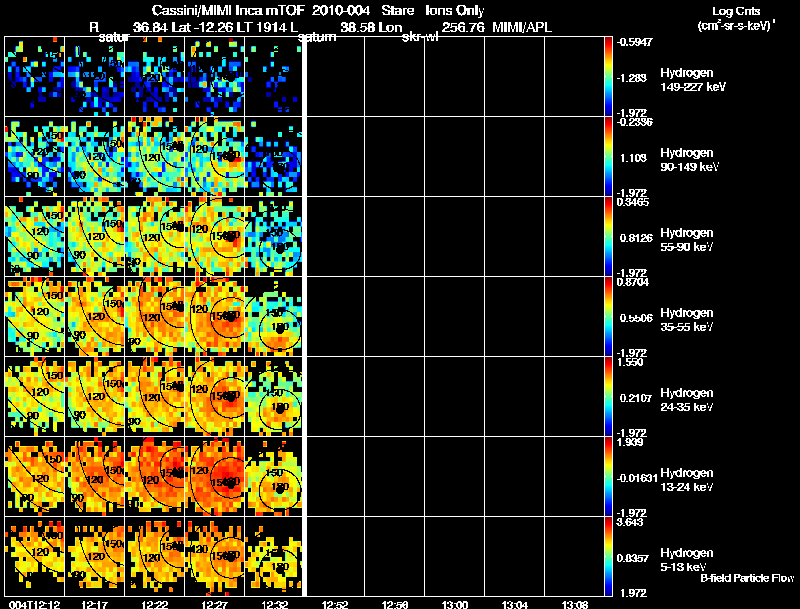Open the 12:17 image in the 5-13 keV row
800x609 pixels.
pos(94,557)
